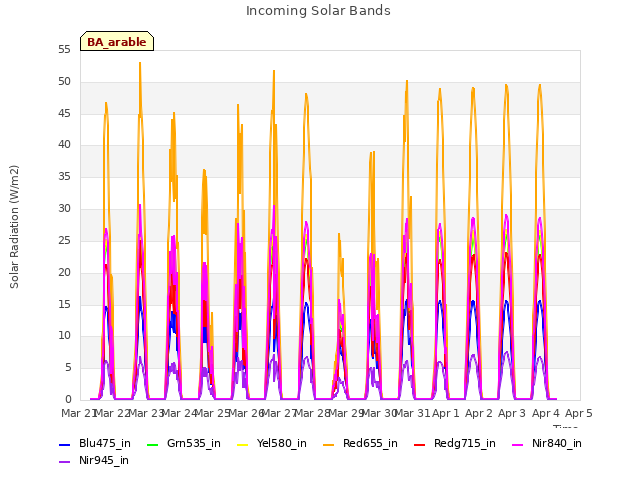
Task: Toggle the Red655_in legend entry
Action: (x=360, y=444)
